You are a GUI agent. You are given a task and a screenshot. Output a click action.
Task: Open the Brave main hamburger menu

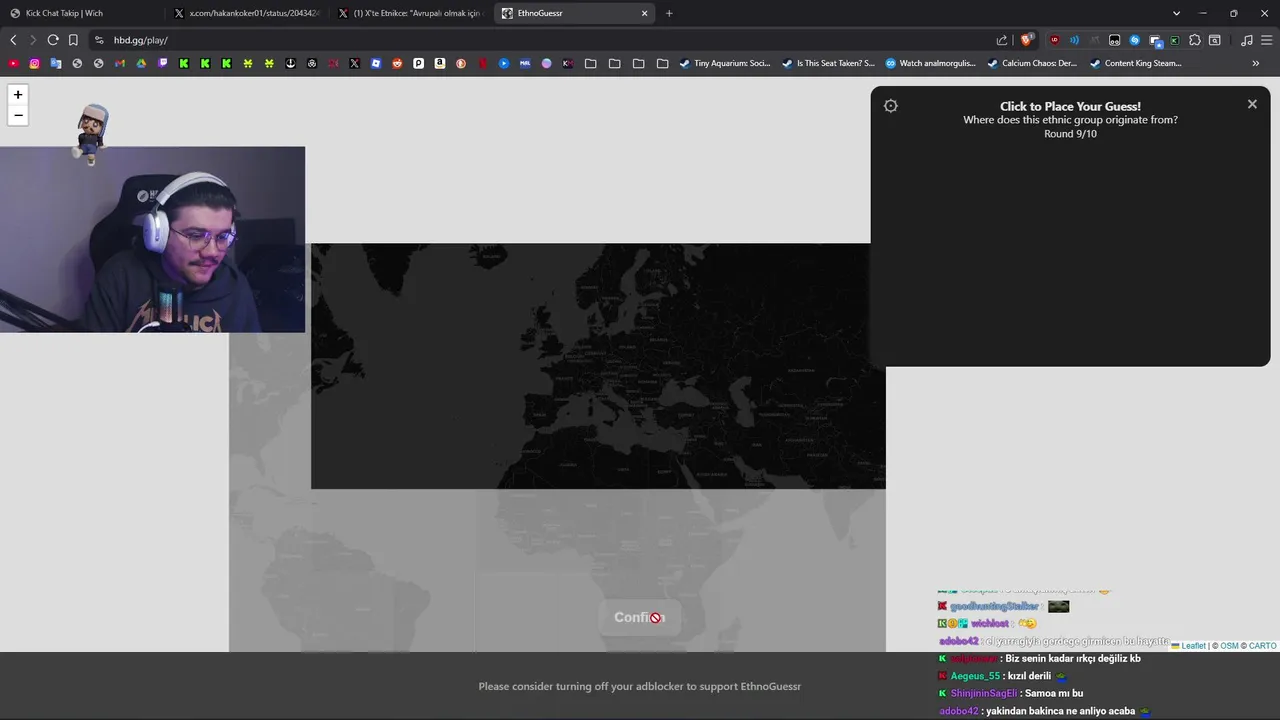1266,40
